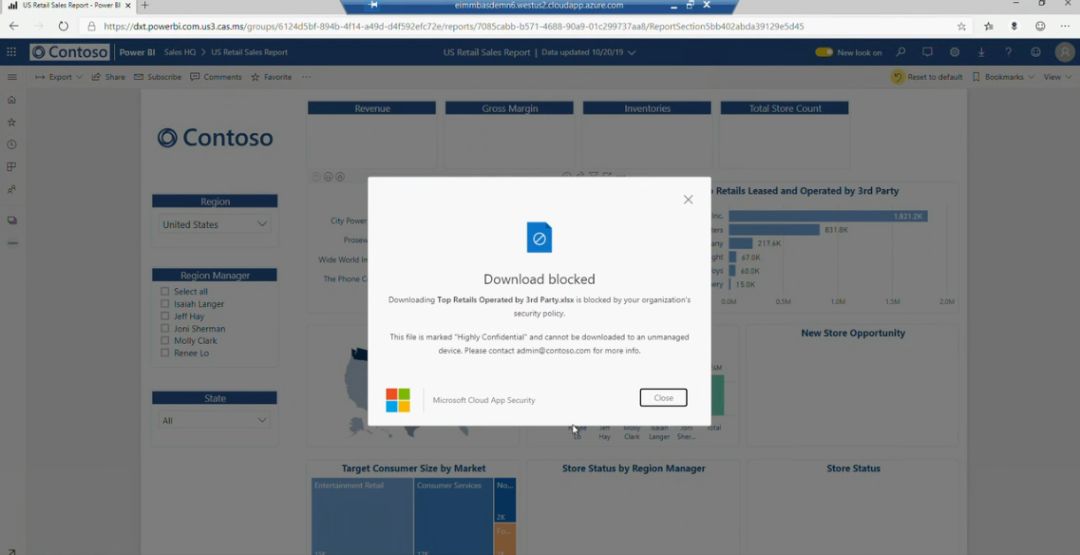The width and height of the screenshot is (1080, 555).
Task: Click the Gross Margin card header
Action: point(510,108)
